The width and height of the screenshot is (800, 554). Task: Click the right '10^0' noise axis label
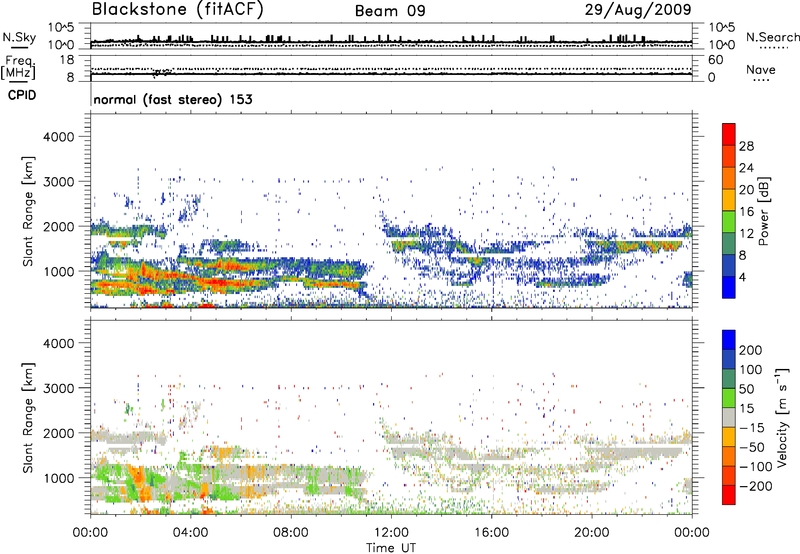(x=722, y=45)
